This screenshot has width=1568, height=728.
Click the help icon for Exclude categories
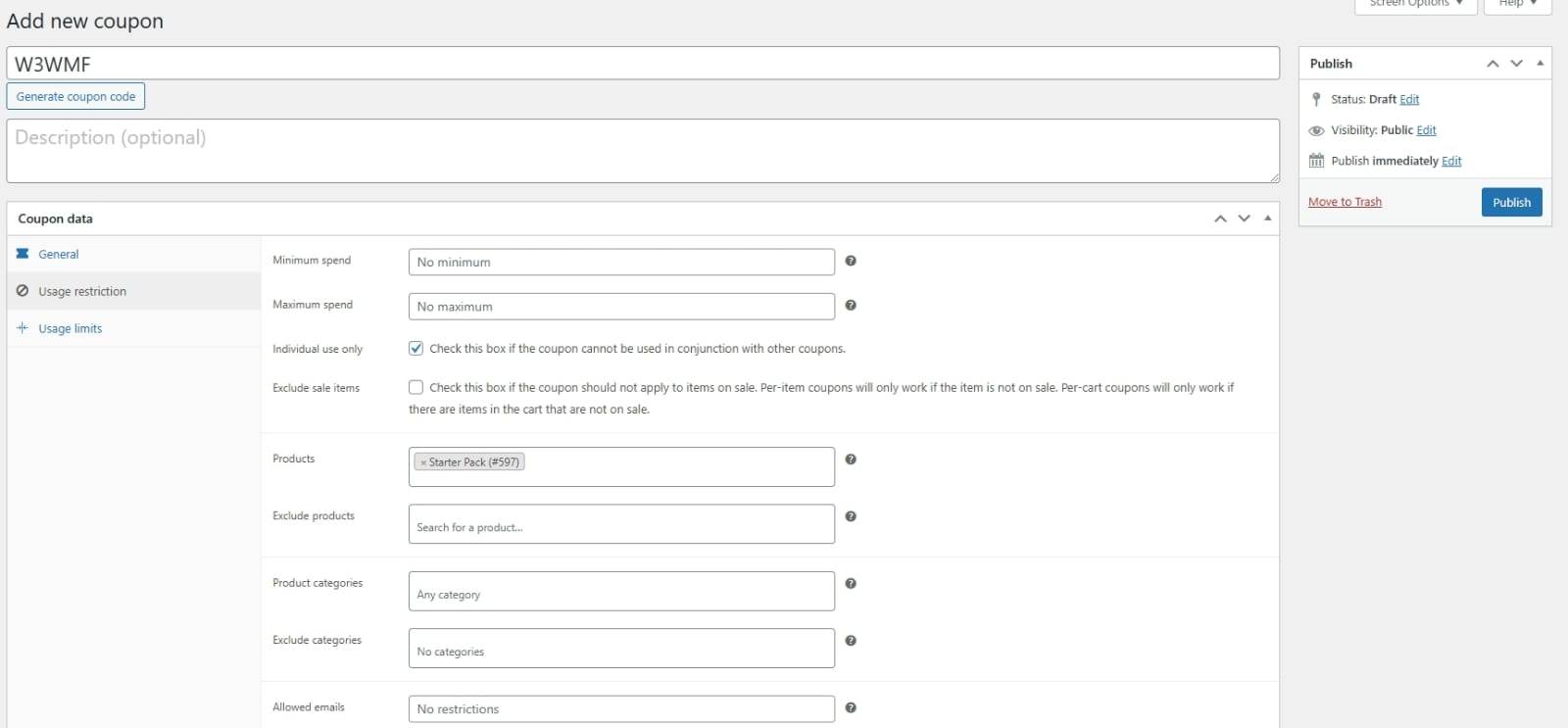coord(851,641)
